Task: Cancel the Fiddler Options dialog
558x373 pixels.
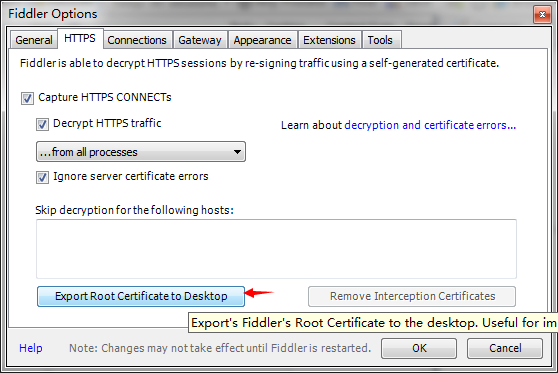Action: click(505, 348)
